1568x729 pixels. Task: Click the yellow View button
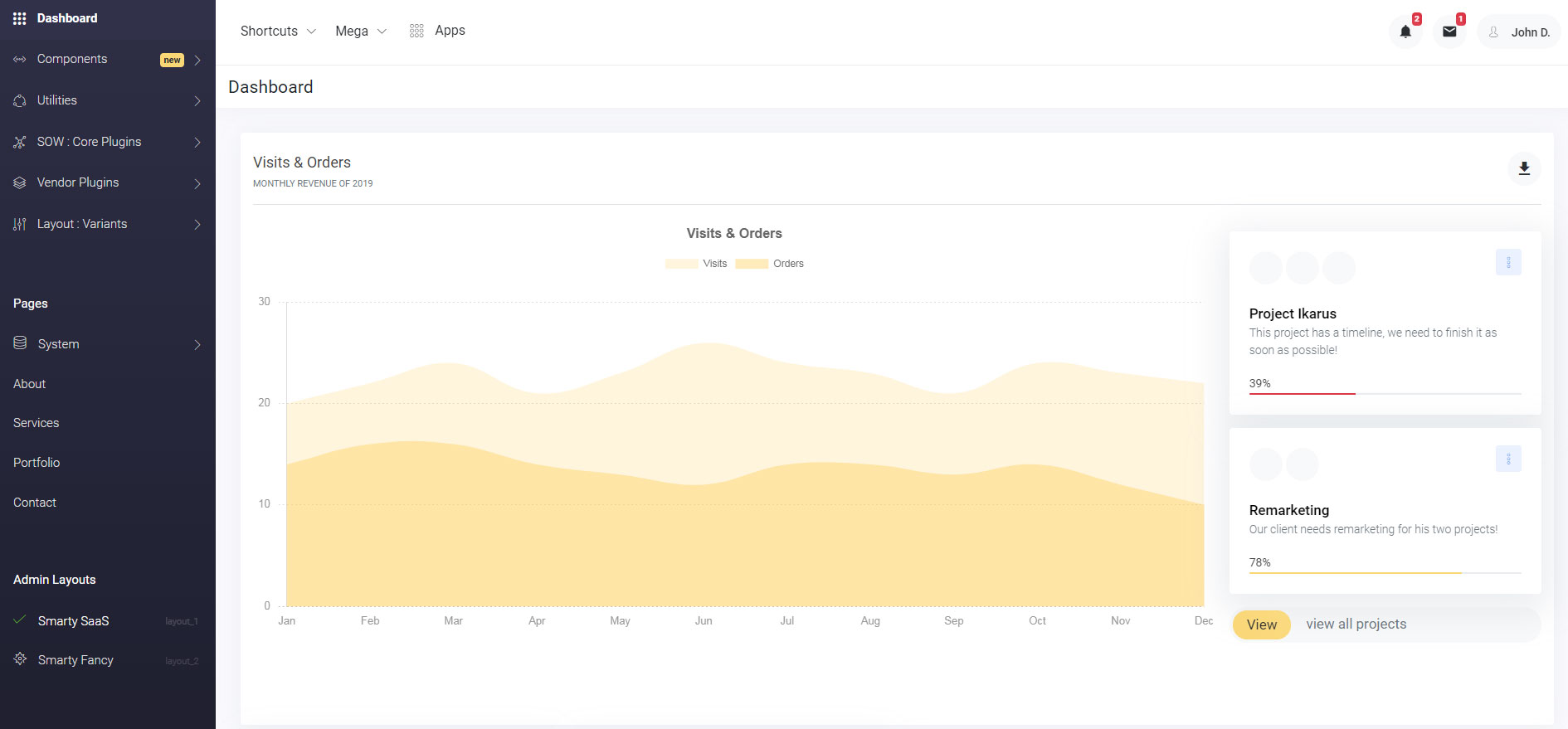point(1261,625)
